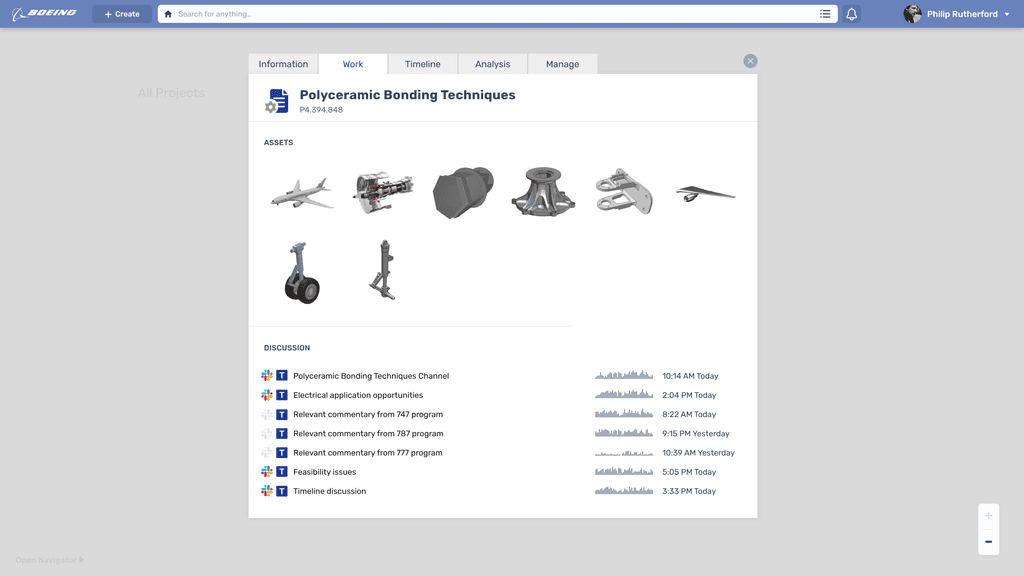Click the project document gear icon
This screenshot has width=1024, height=576.
[277, 101]
